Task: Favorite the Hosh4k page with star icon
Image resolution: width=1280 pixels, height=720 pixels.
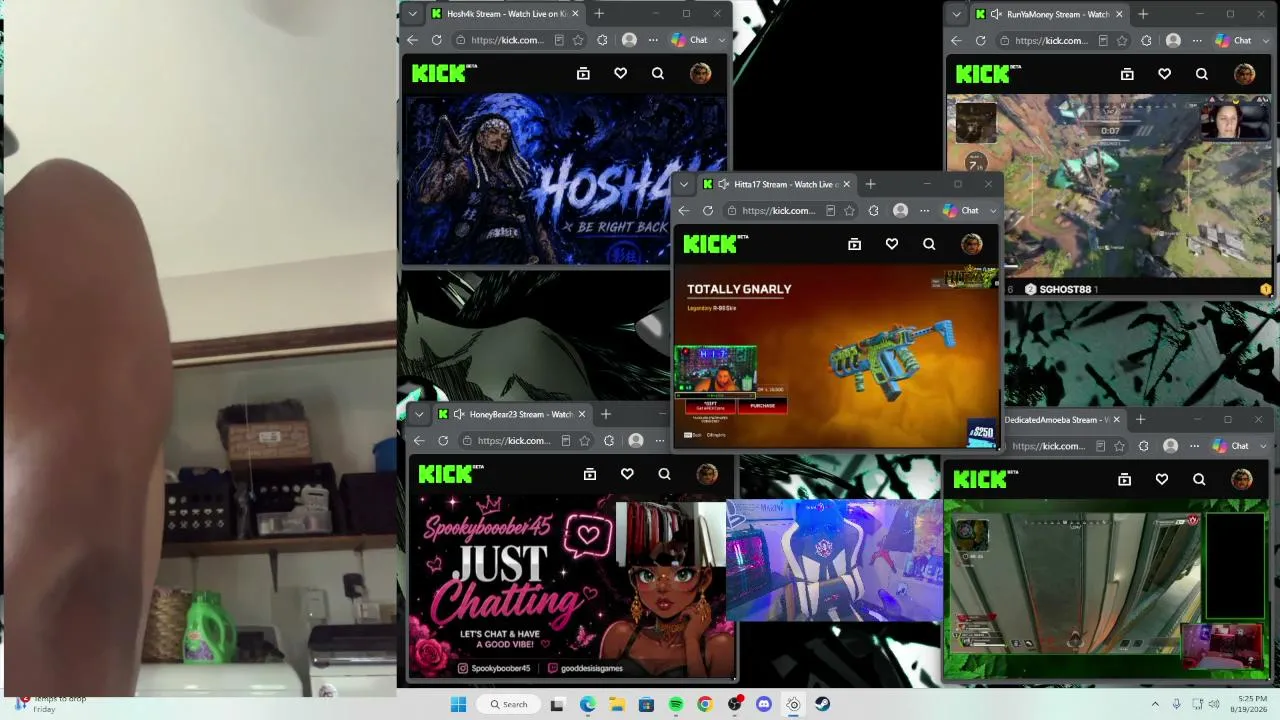Action: click(578, 40)
